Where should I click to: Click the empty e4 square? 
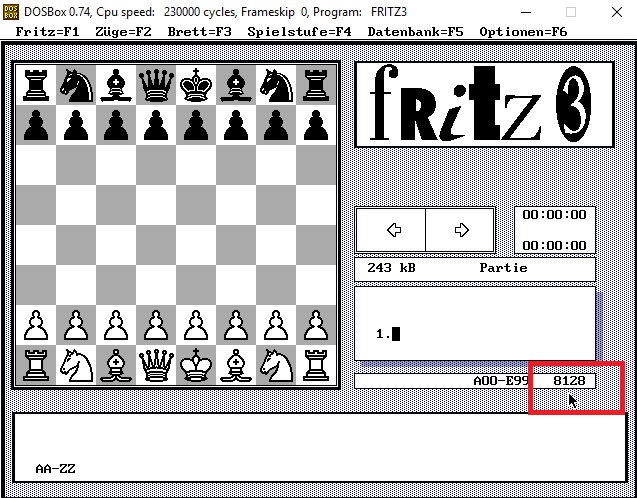196,245
